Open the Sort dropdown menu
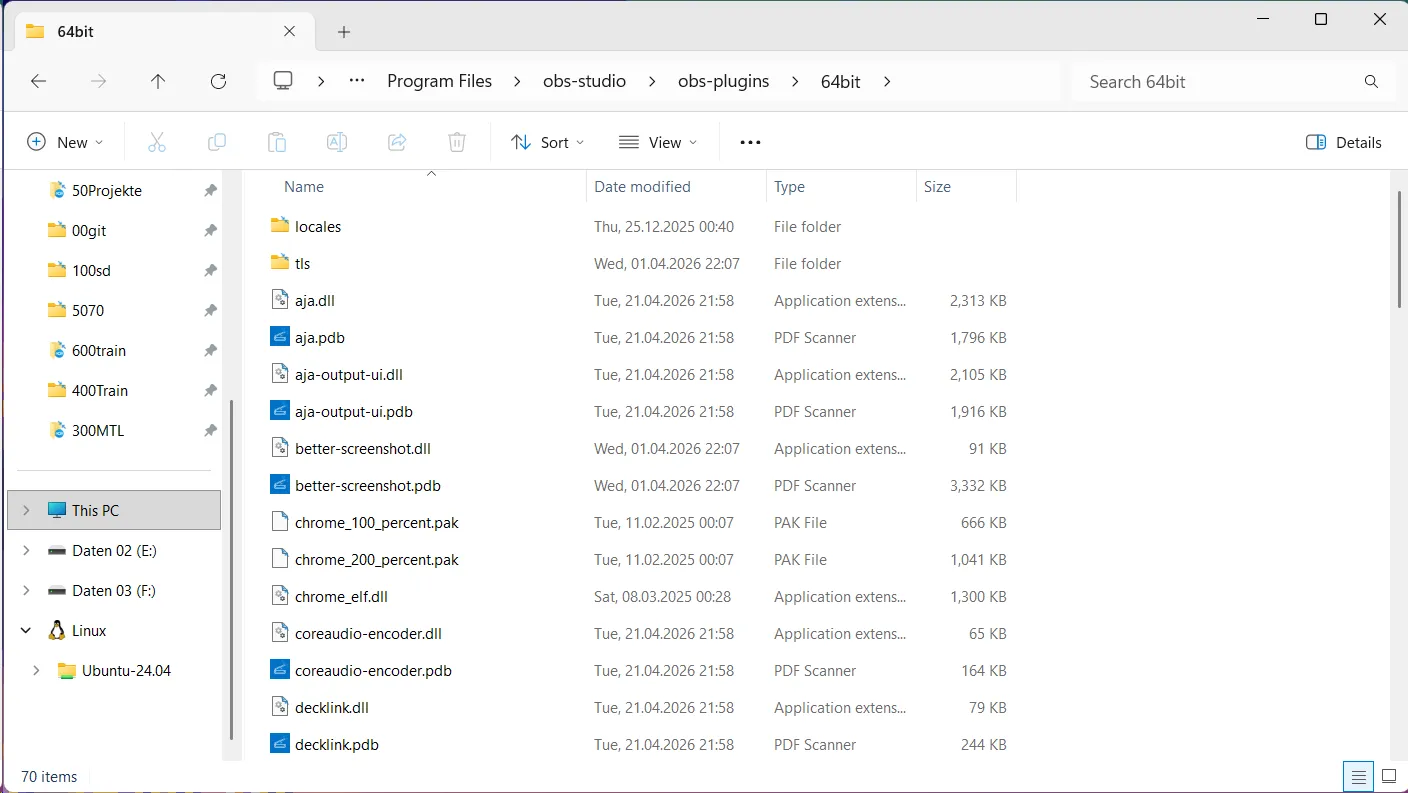This screenshot has width=1408, height=793. (548, 142)
